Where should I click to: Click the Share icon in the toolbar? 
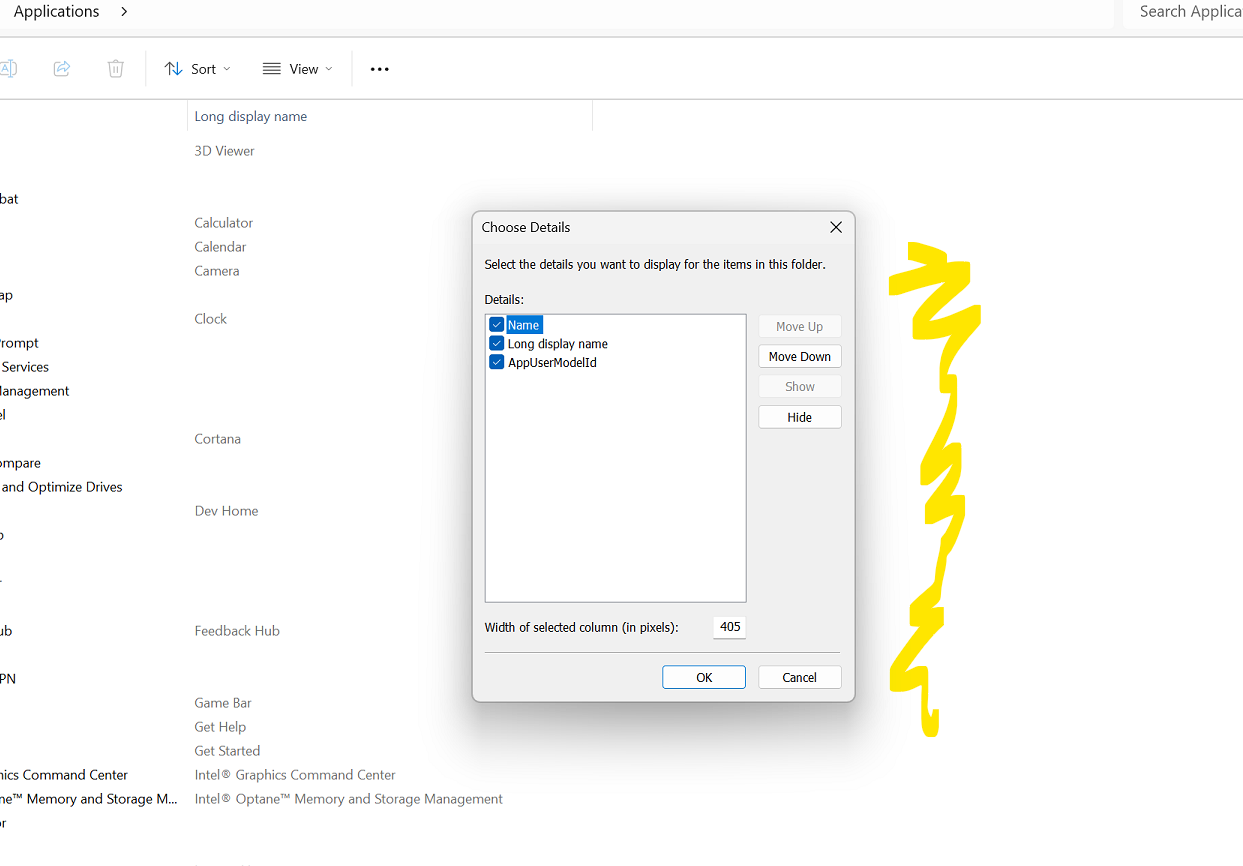click(x=62, y=68)
